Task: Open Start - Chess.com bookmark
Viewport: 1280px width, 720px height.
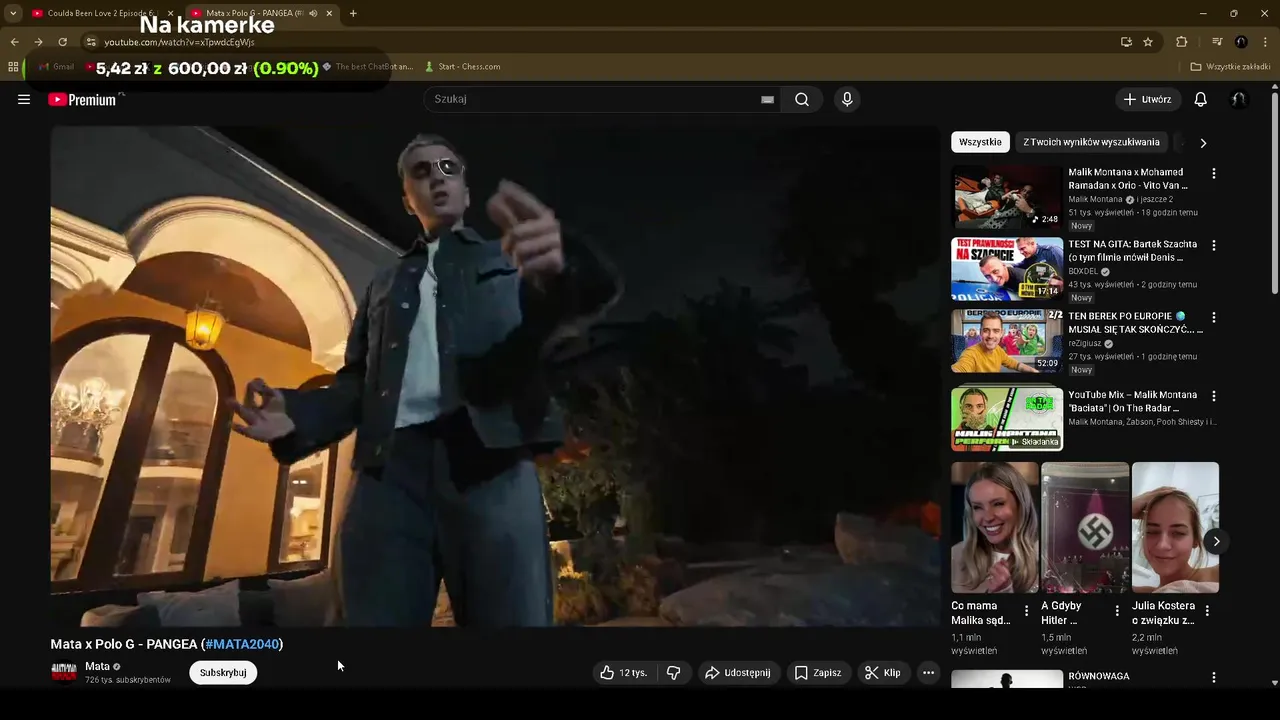Action: pyautogui.click(x=462, y=67)
